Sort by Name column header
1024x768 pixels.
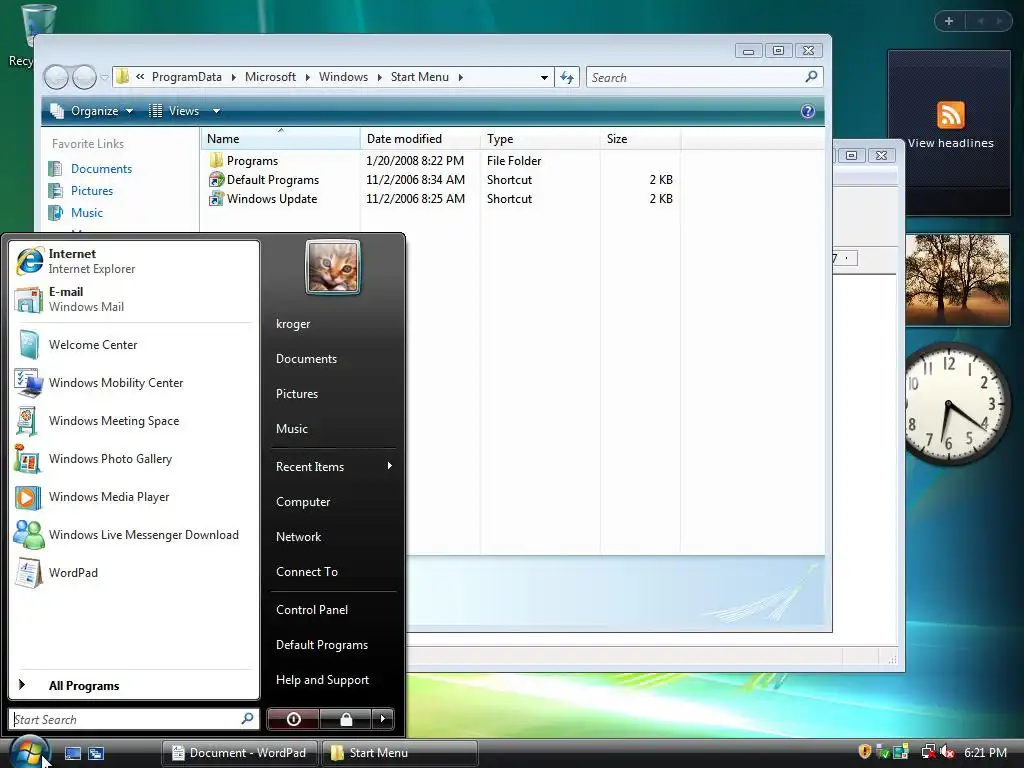pos(281,138)
